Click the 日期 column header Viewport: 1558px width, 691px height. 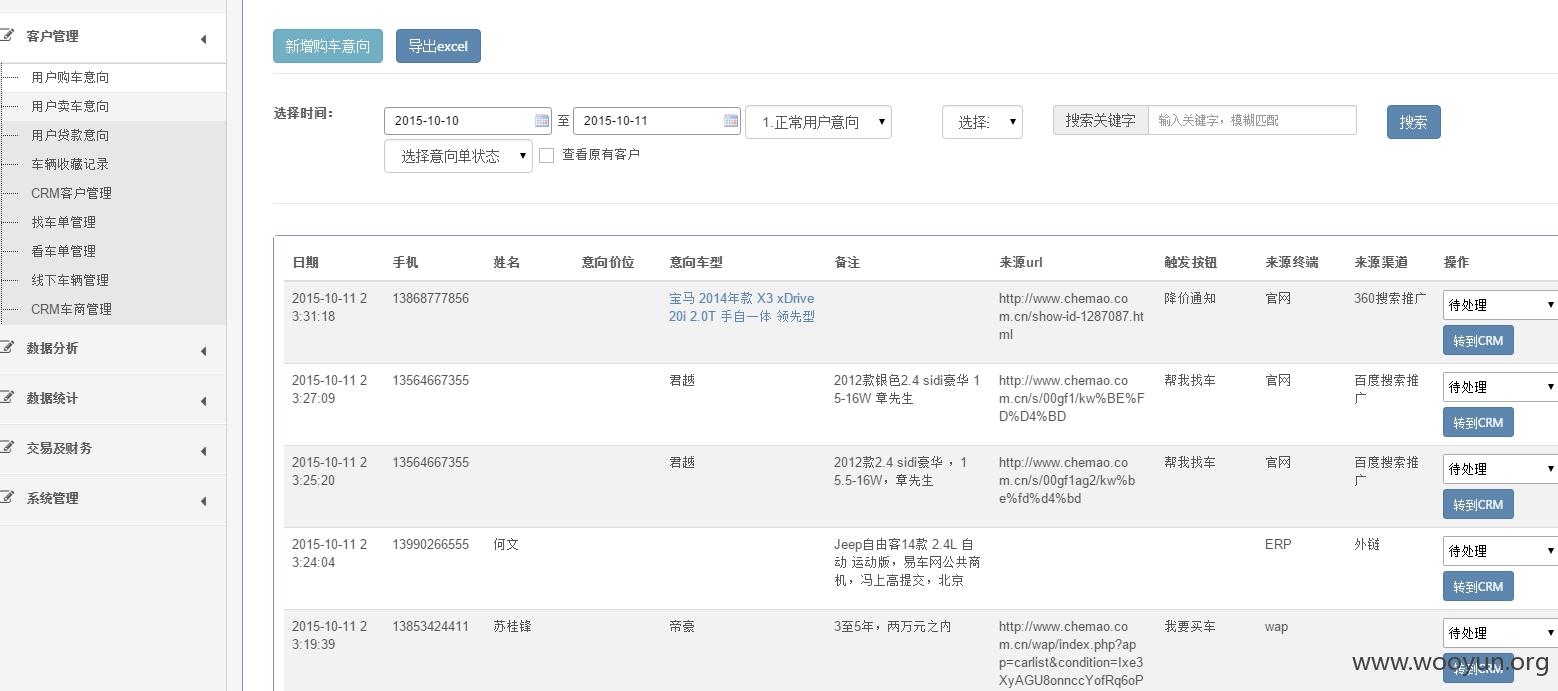[305, 262]
